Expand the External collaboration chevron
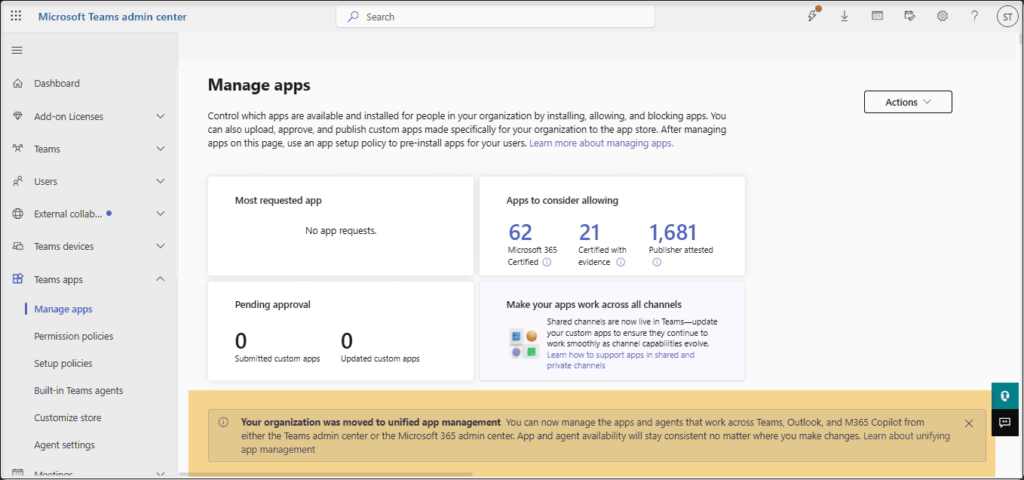1024x480 pixels. [x=161, y=214]
